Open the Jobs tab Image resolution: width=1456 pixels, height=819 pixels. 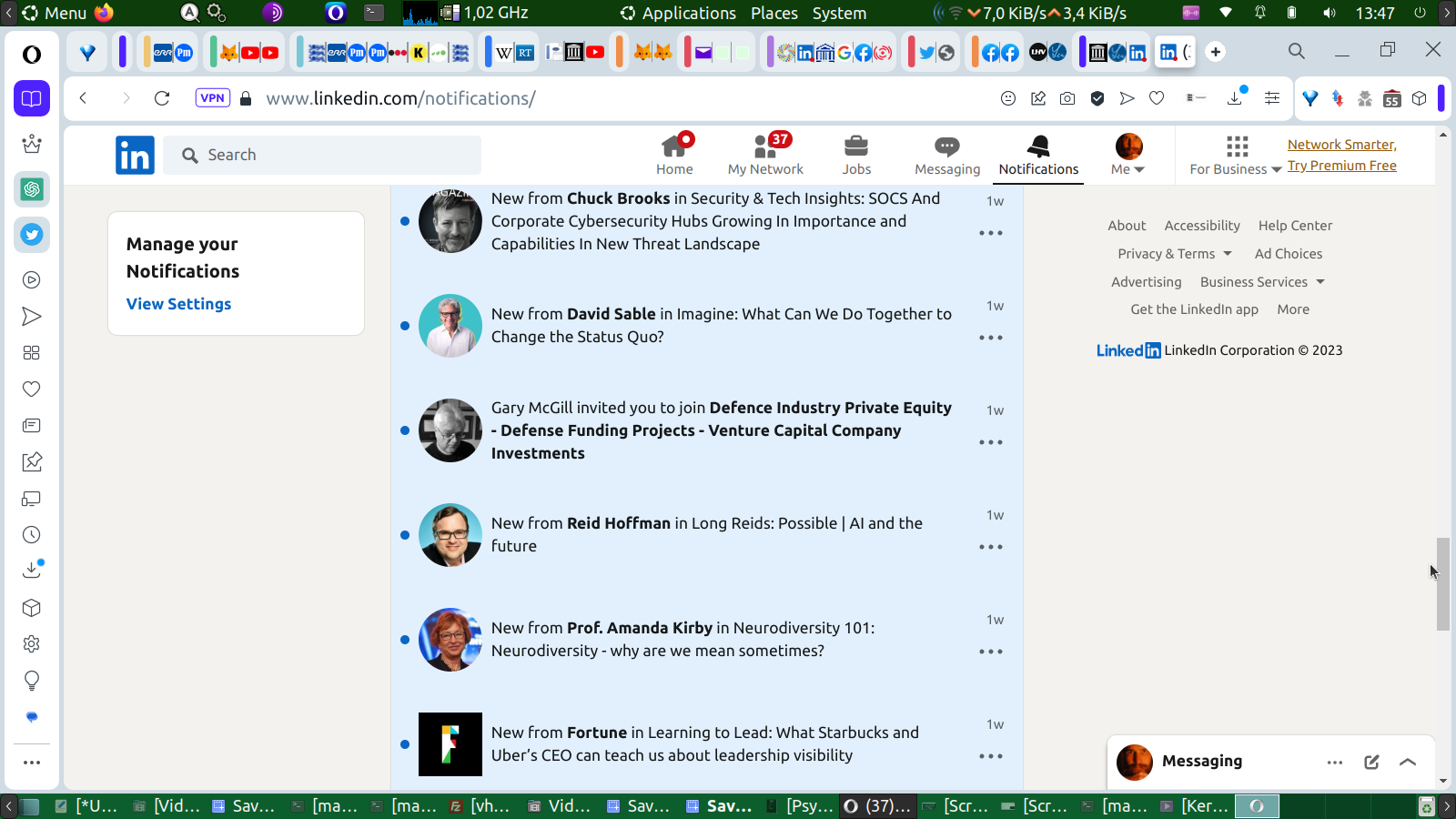coord(856,155)
